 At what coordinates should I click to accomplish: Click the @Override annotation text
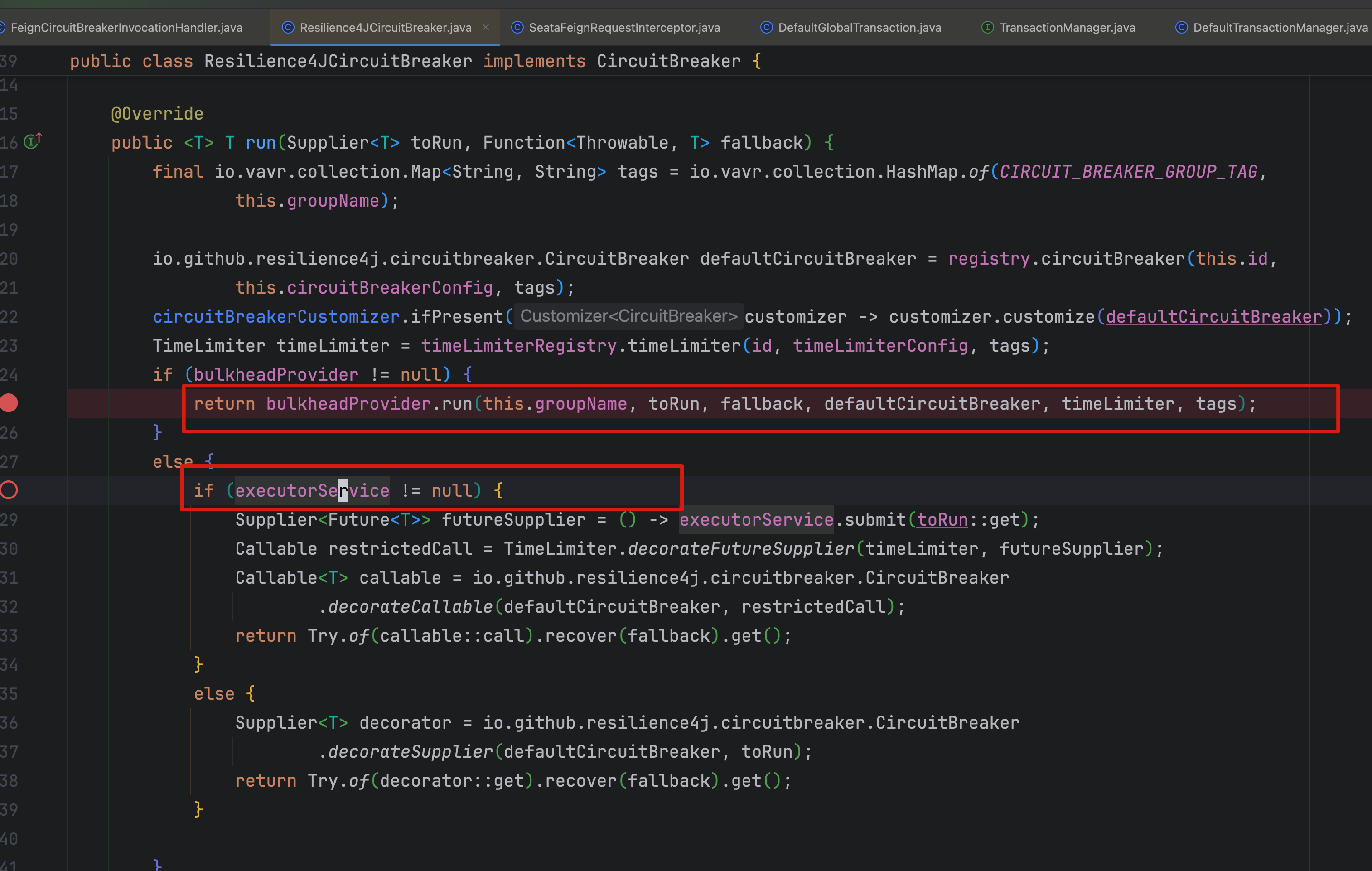(x=157, y=113)
